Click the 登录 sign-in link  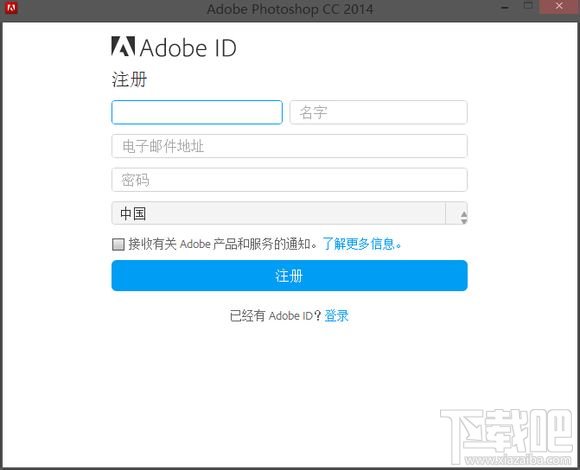pos(336,315)
